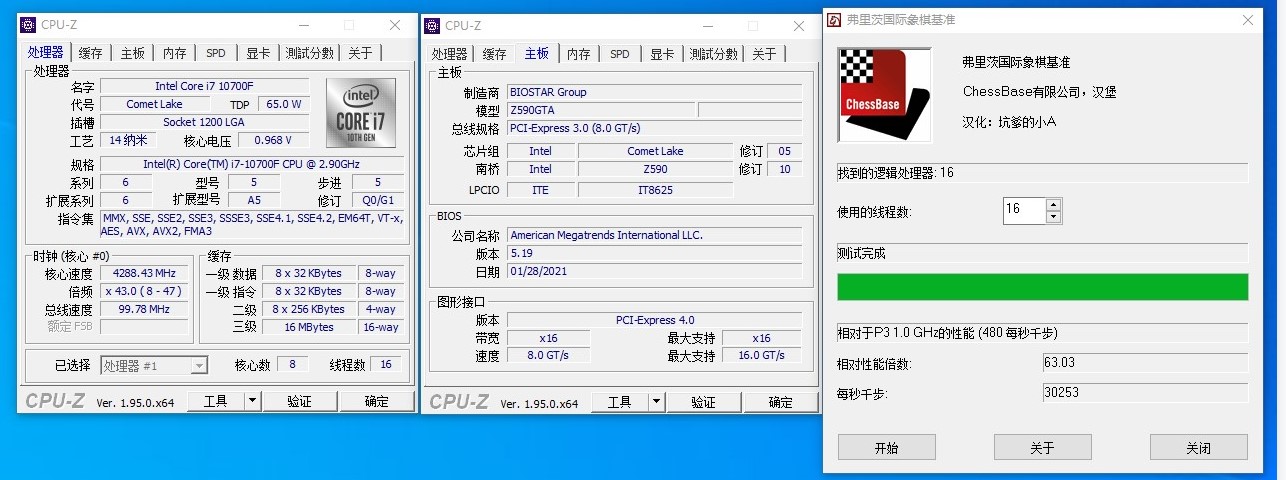This screenshot has width=1286, height=480.
Task: Click TDP value 65.0 W
Action: coord(283,104)
